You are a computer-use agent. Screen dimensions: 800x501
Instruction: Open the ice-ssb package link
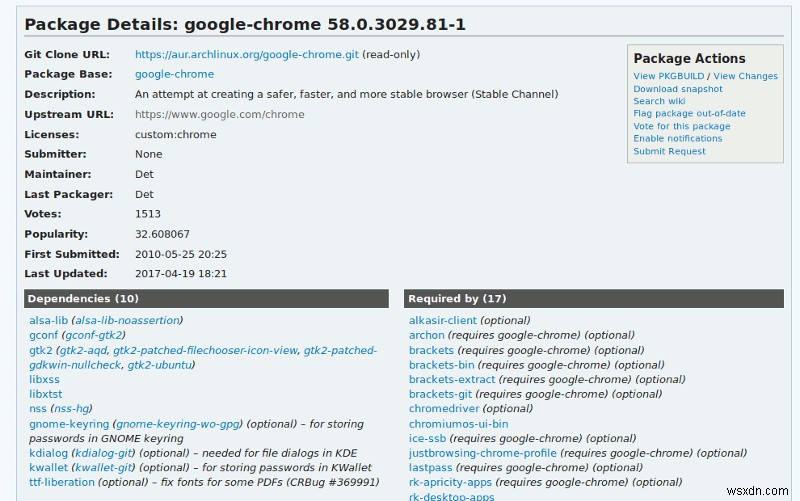click(427, 438)
